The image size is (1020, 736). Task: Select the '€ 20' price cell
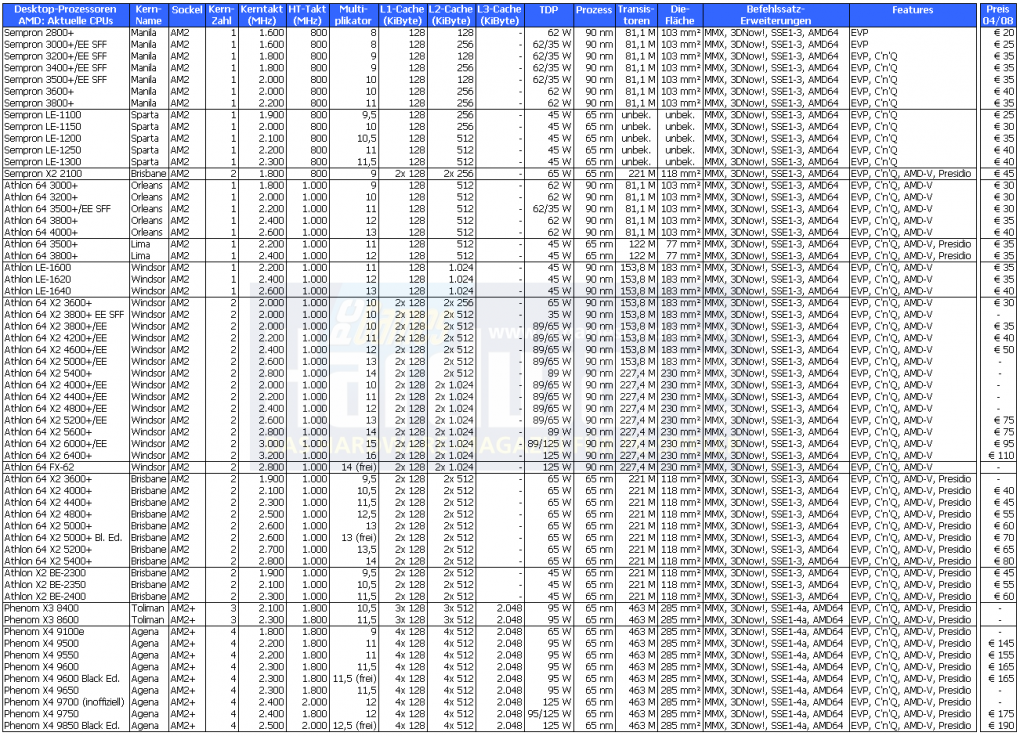pos(1004,33)
